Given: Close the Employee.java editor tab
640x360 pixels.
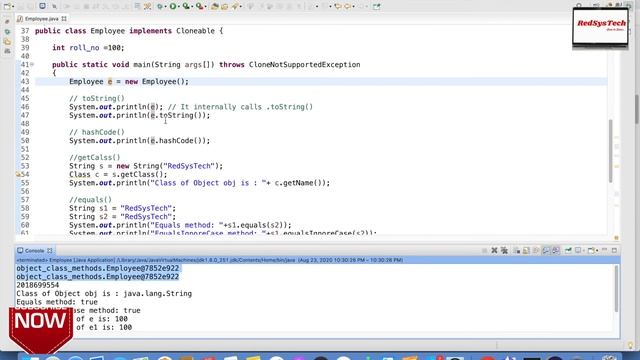Looking at the screenshot, I should 64,19.
